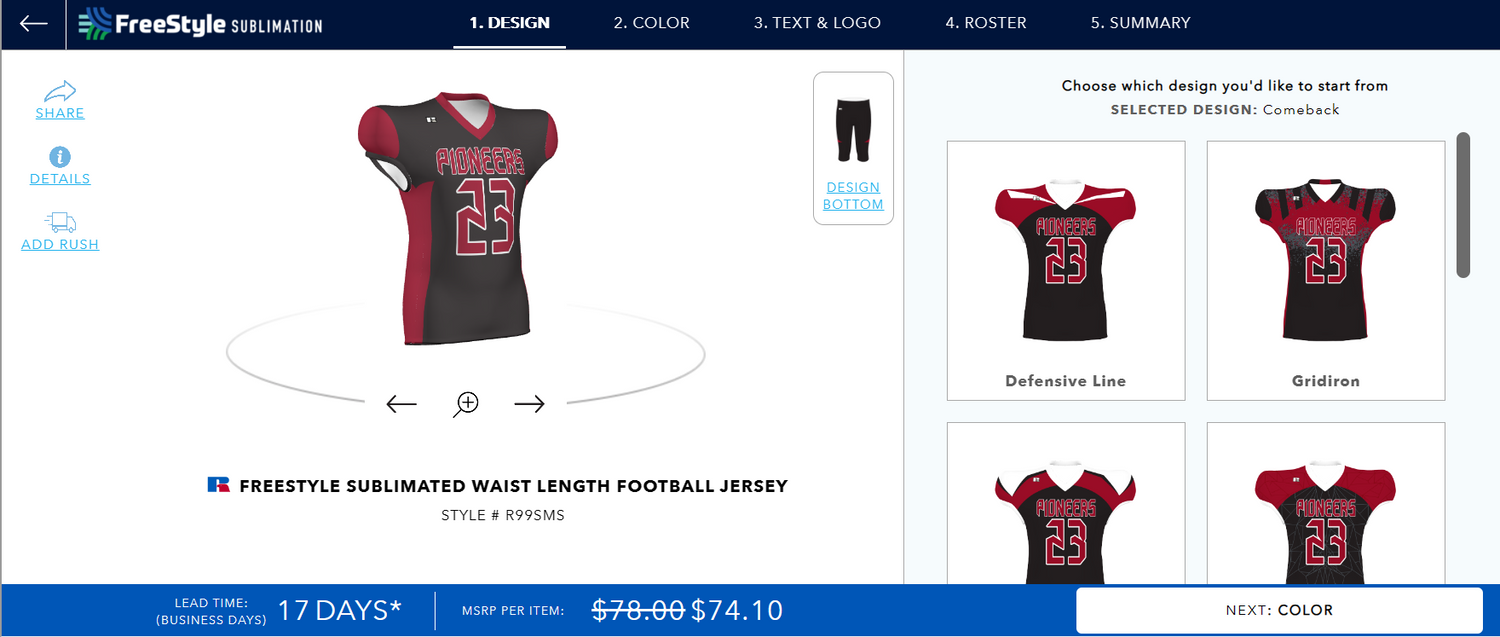Zoom in with magnifier icon

[466, 404]
